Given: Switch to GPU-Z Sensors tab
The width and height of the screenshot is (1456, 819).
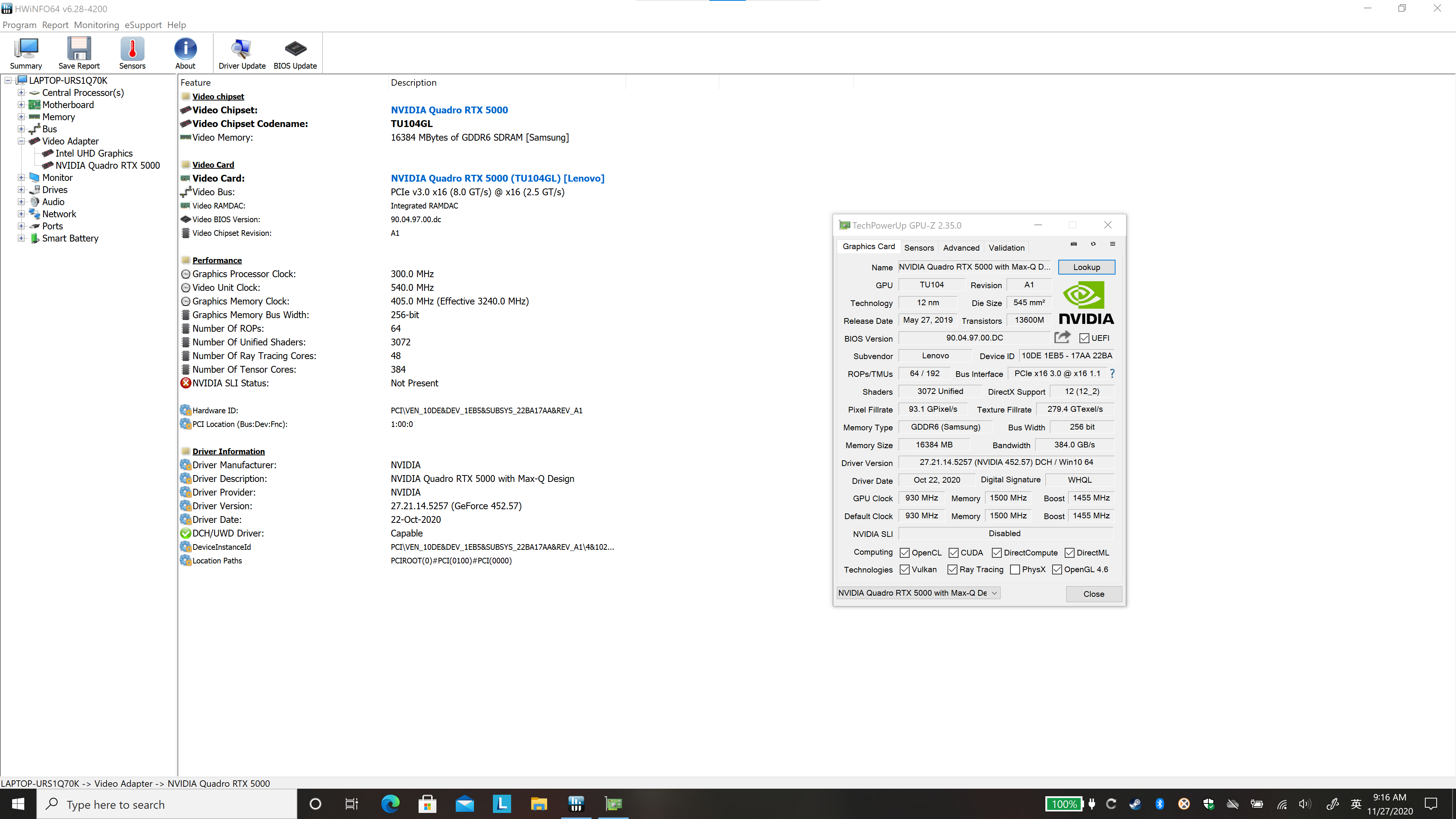Looking at the screenshot, I should tap(919, 248).
